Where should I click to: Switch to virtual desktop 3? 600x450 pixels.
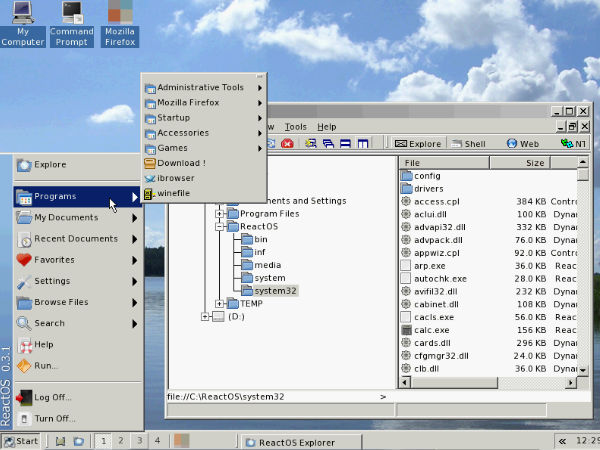coord(138,440)
